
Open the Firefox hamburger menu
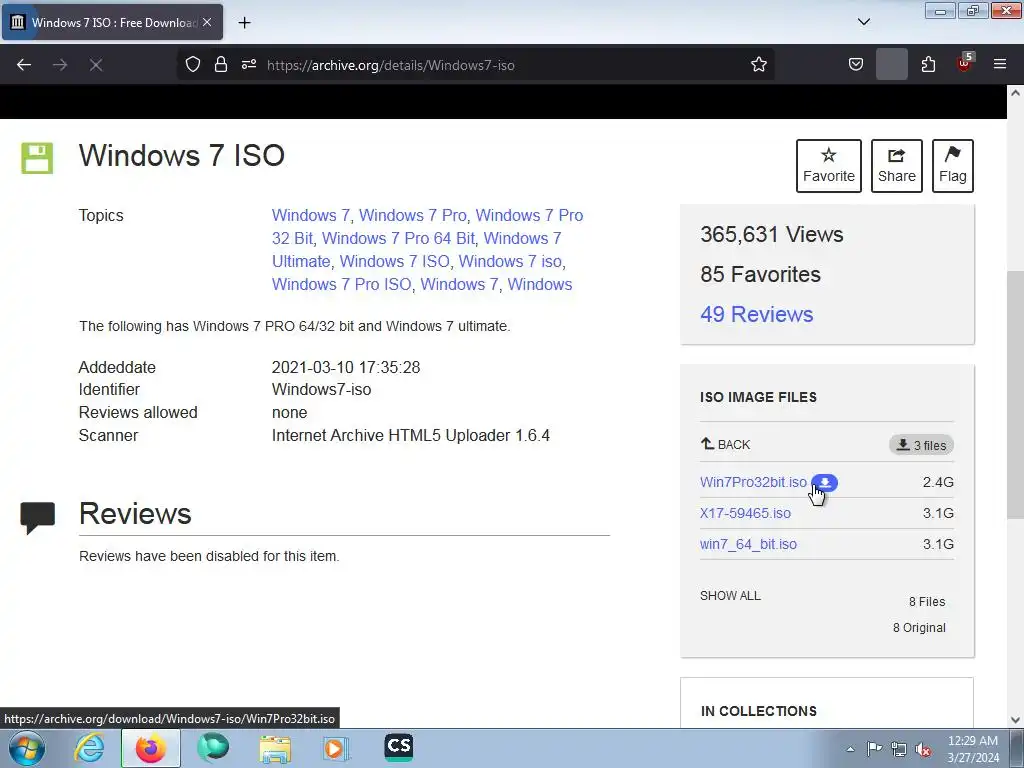tap(1000, 65)
